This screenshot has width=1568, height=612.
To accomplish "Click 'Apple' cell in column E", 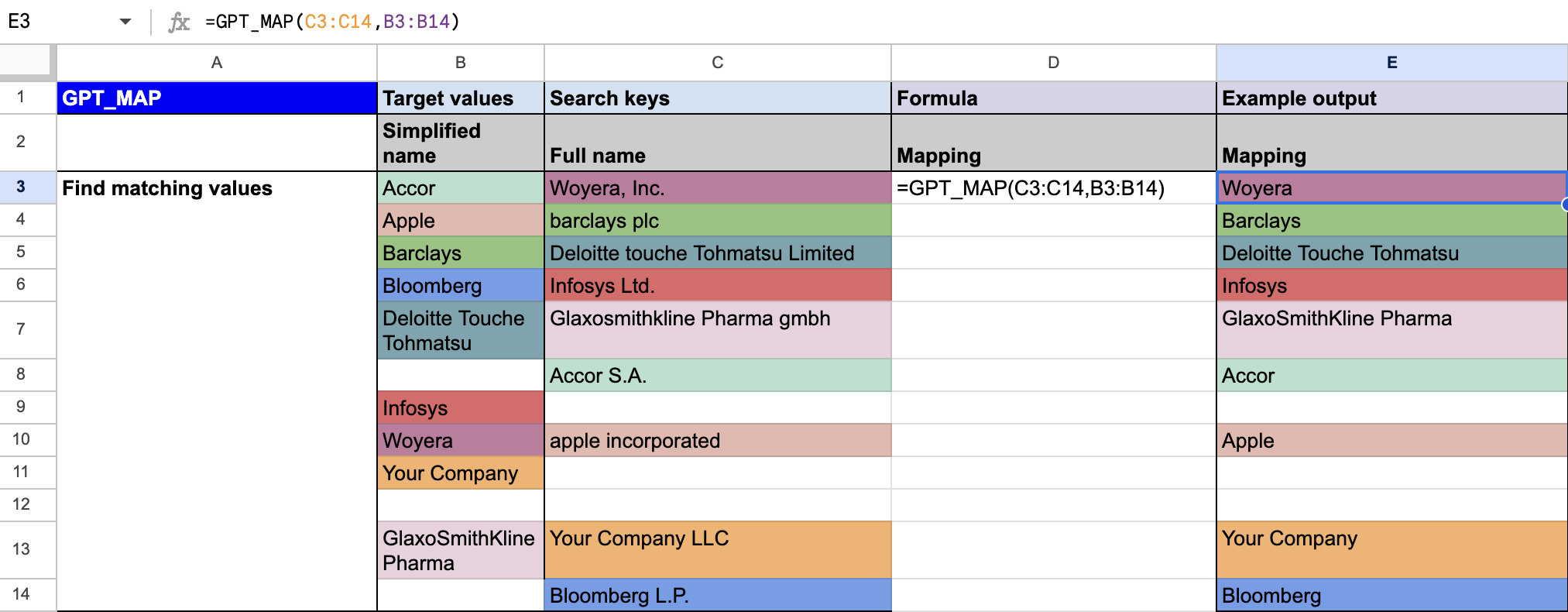I will click(1392, 441).
